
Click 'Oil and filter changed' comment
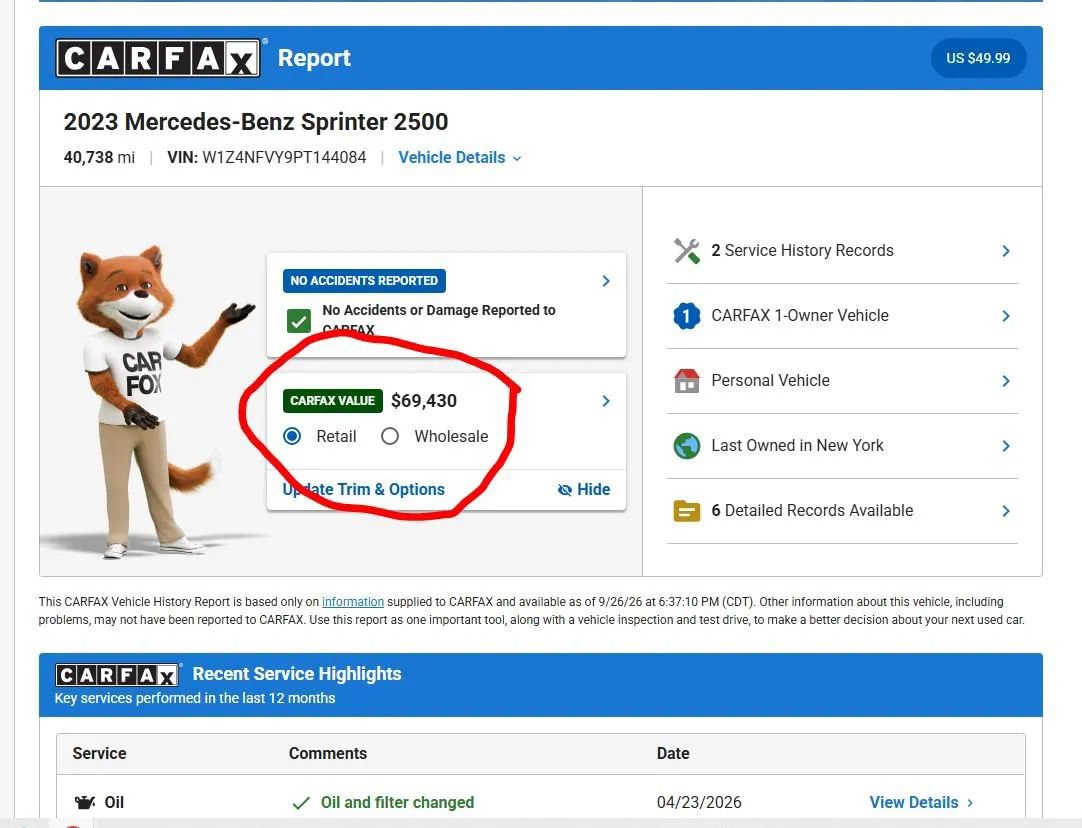(x=397, y=802)
